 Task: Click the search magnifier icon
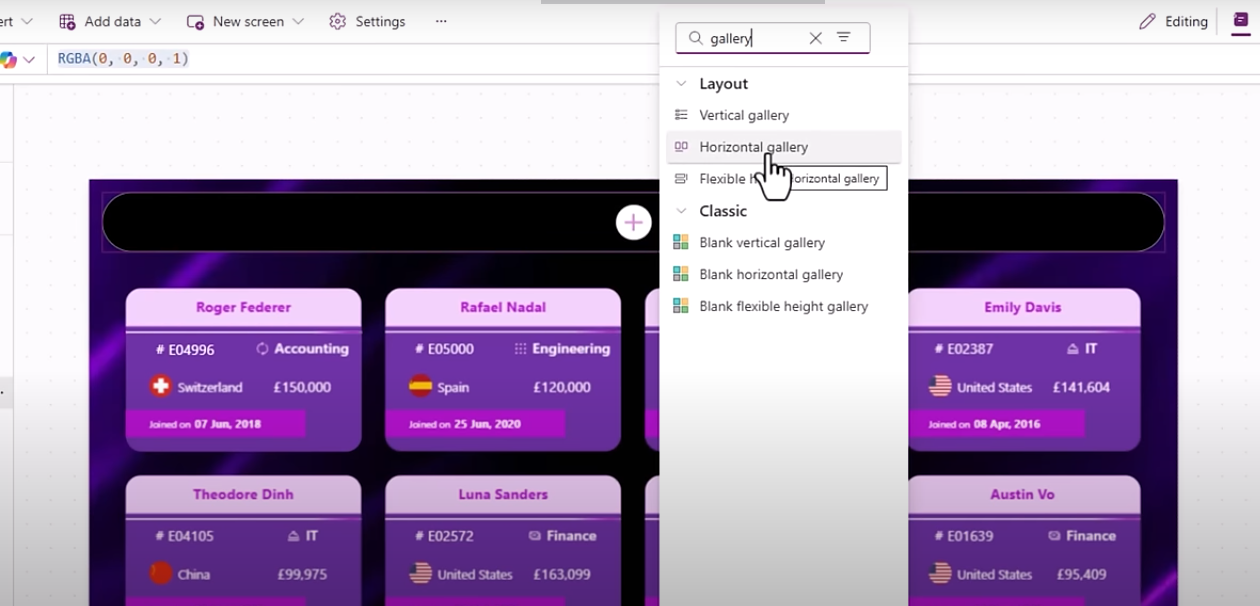click(x=695, y=38)
